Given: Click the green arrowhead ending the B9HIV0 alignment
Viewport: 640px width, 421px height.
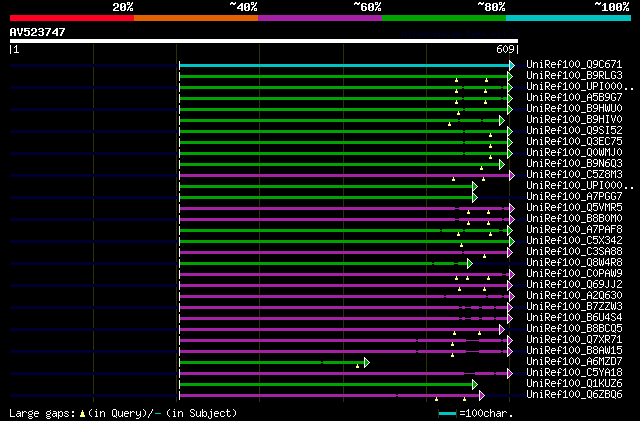Looking at the screenshot, I should (502, 120).
